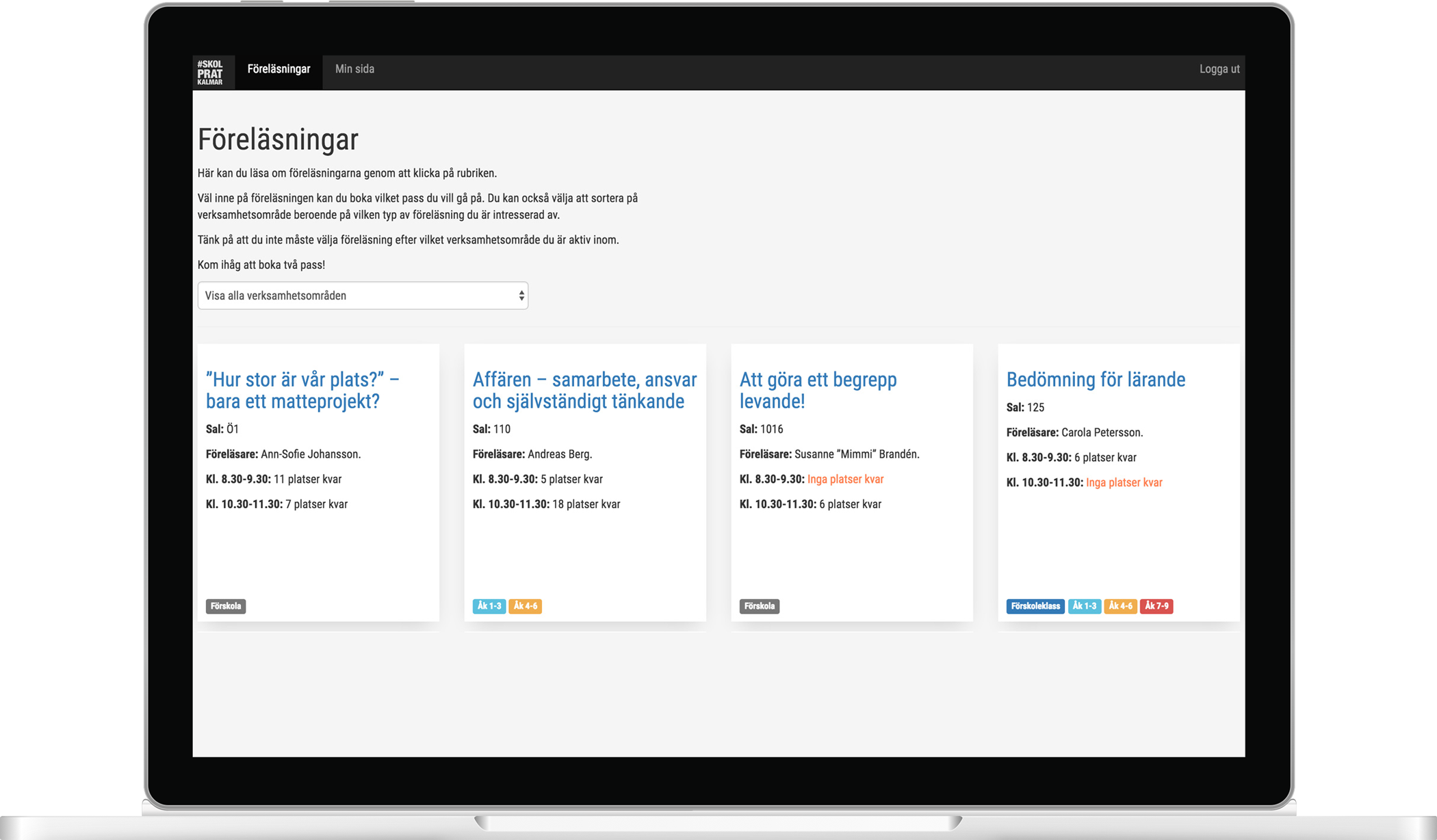Image resolution: width=1437 pixels, height=840 pixels.
Task: Go to Min sida
Action: (x=354, y=69)
